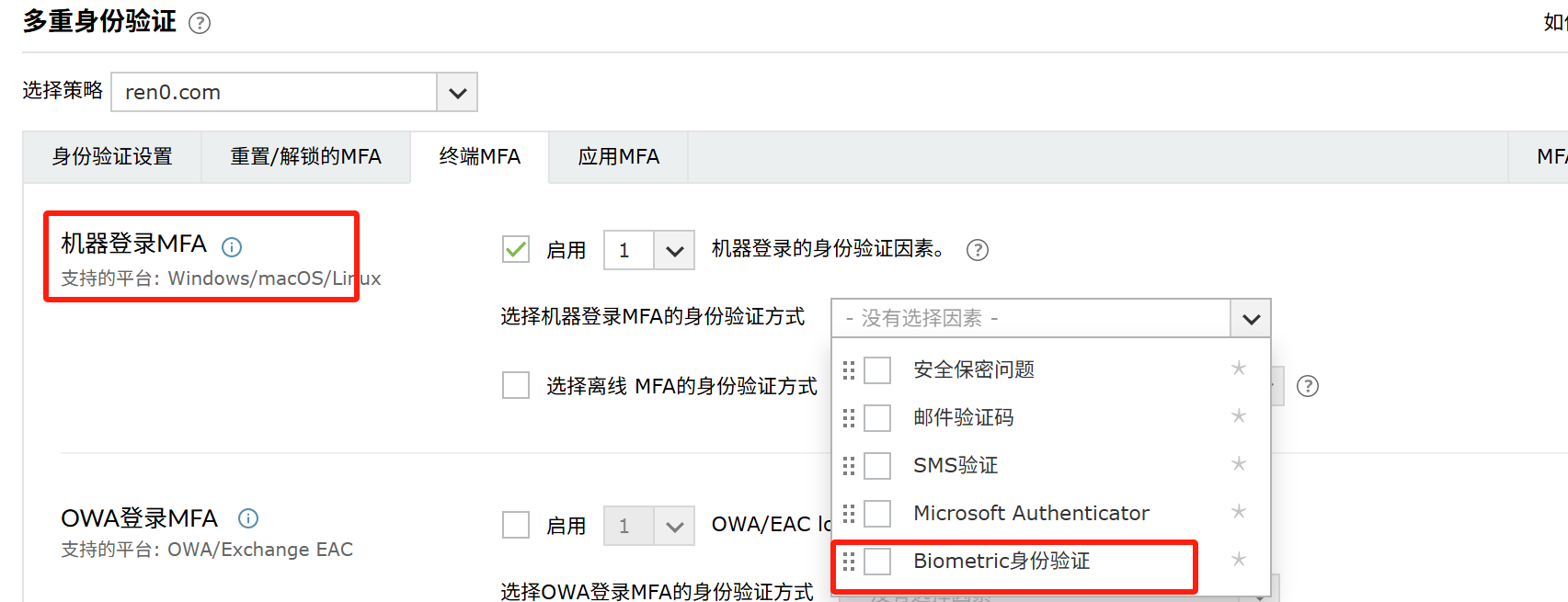Switch to 身份验证设置 tab
1568x602 pixels.
coord(112,157)
